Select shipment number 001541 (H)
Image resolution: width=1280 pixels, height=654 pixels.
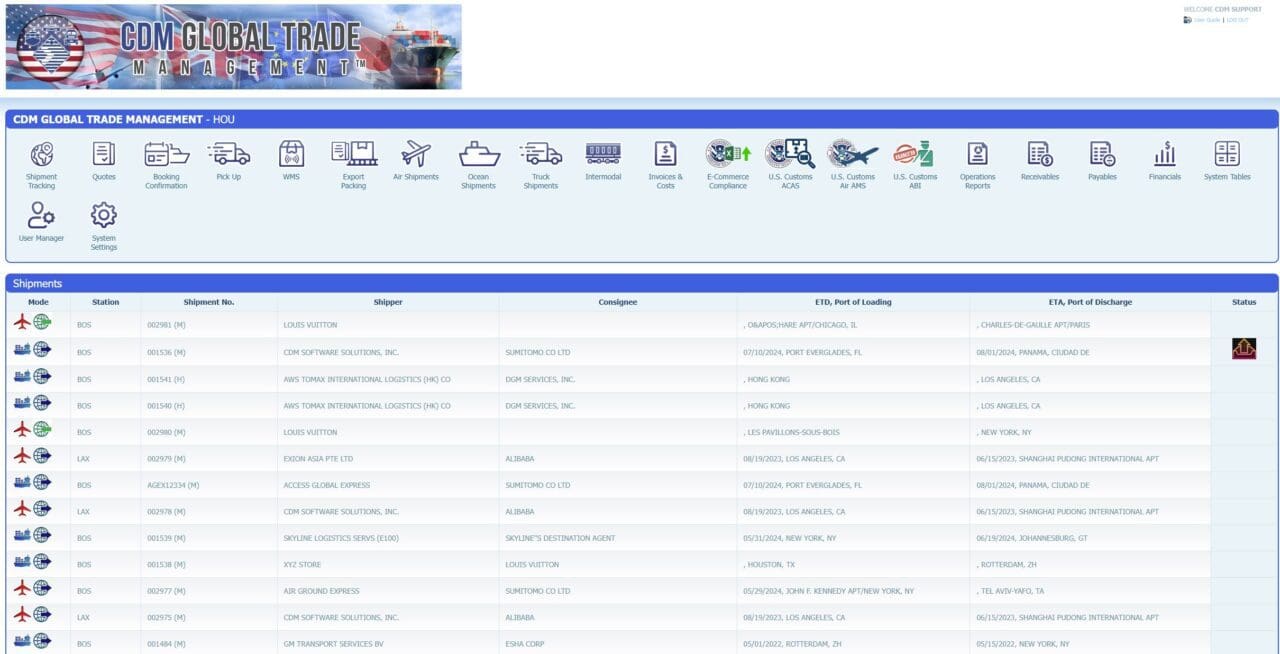pos(166,380)
